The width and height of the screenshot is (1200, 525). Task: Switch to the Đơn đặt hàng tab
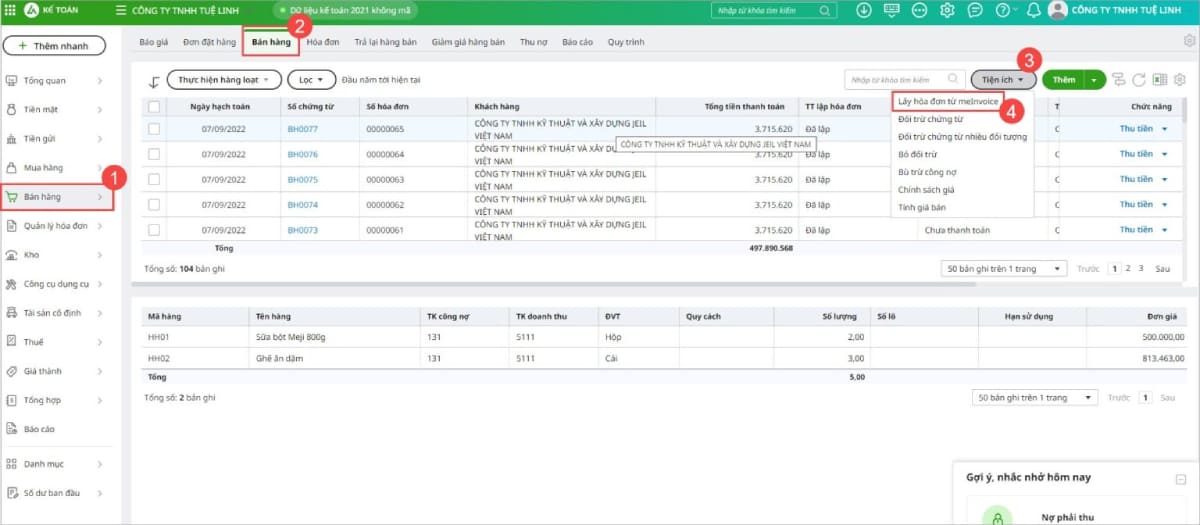point(210,43)
